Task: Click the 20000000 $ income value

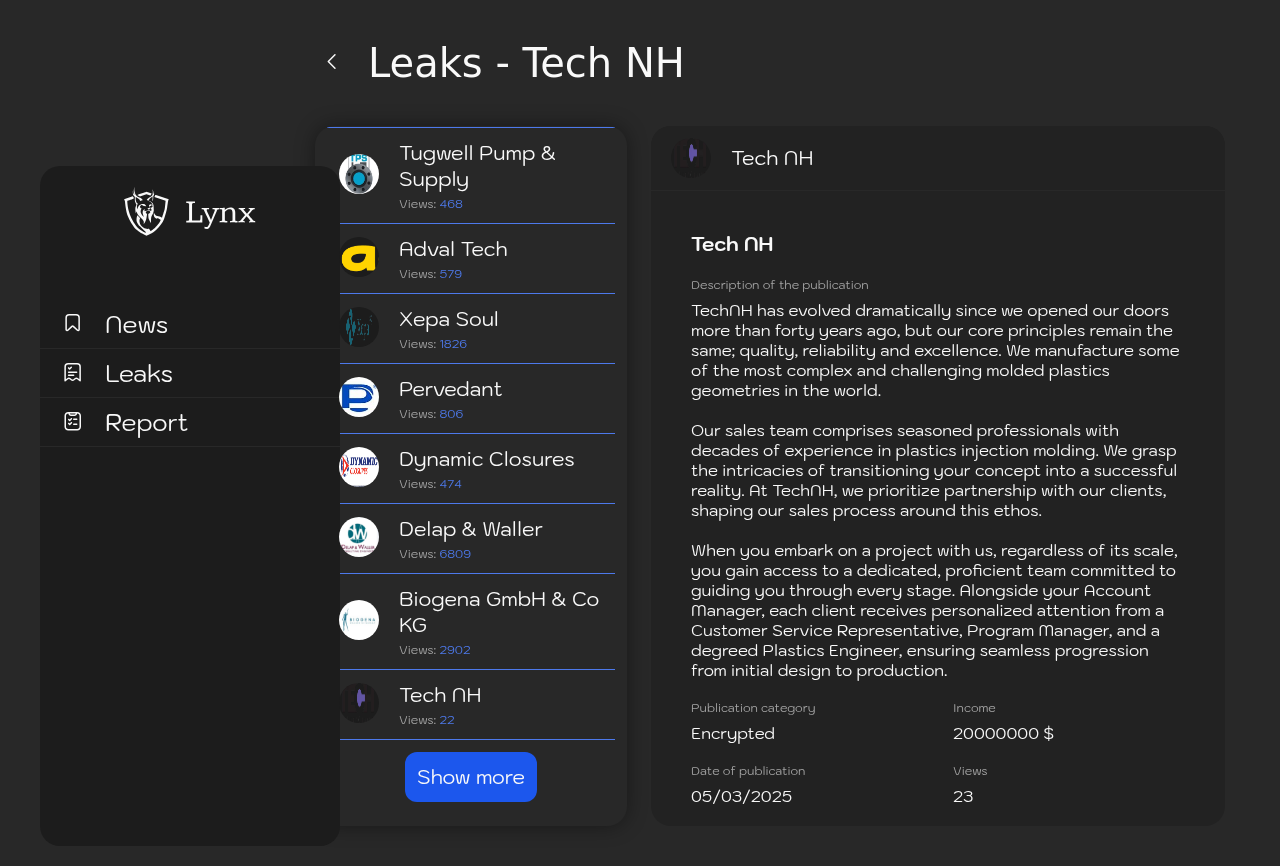Action: click(x=1003, y=734)
